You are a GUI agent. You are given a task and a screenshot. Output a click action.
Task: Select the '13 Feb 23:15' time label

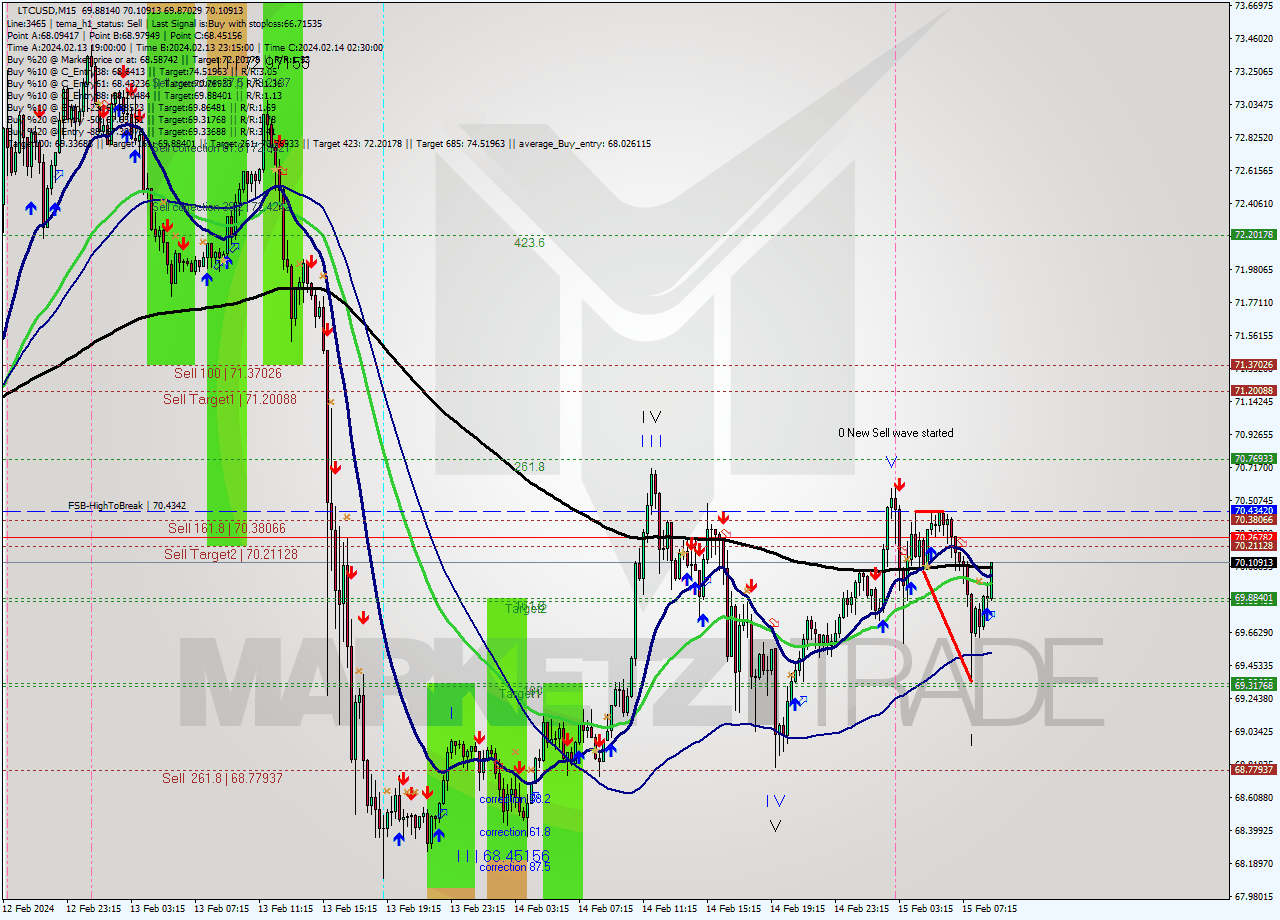click(x=478, y=909)
